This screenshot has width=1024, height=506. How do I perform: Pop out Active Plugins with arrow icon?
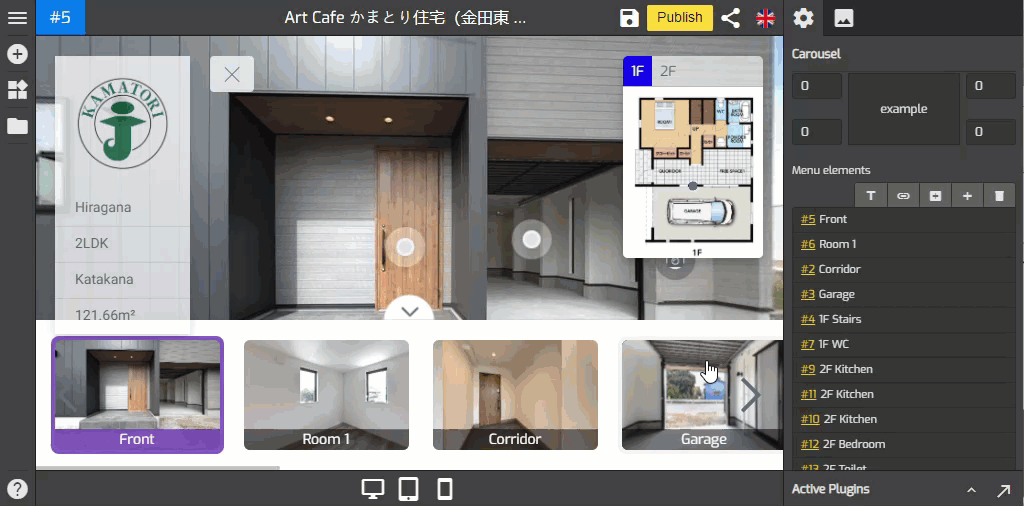pyautogui.click(x=1003, y=490)
